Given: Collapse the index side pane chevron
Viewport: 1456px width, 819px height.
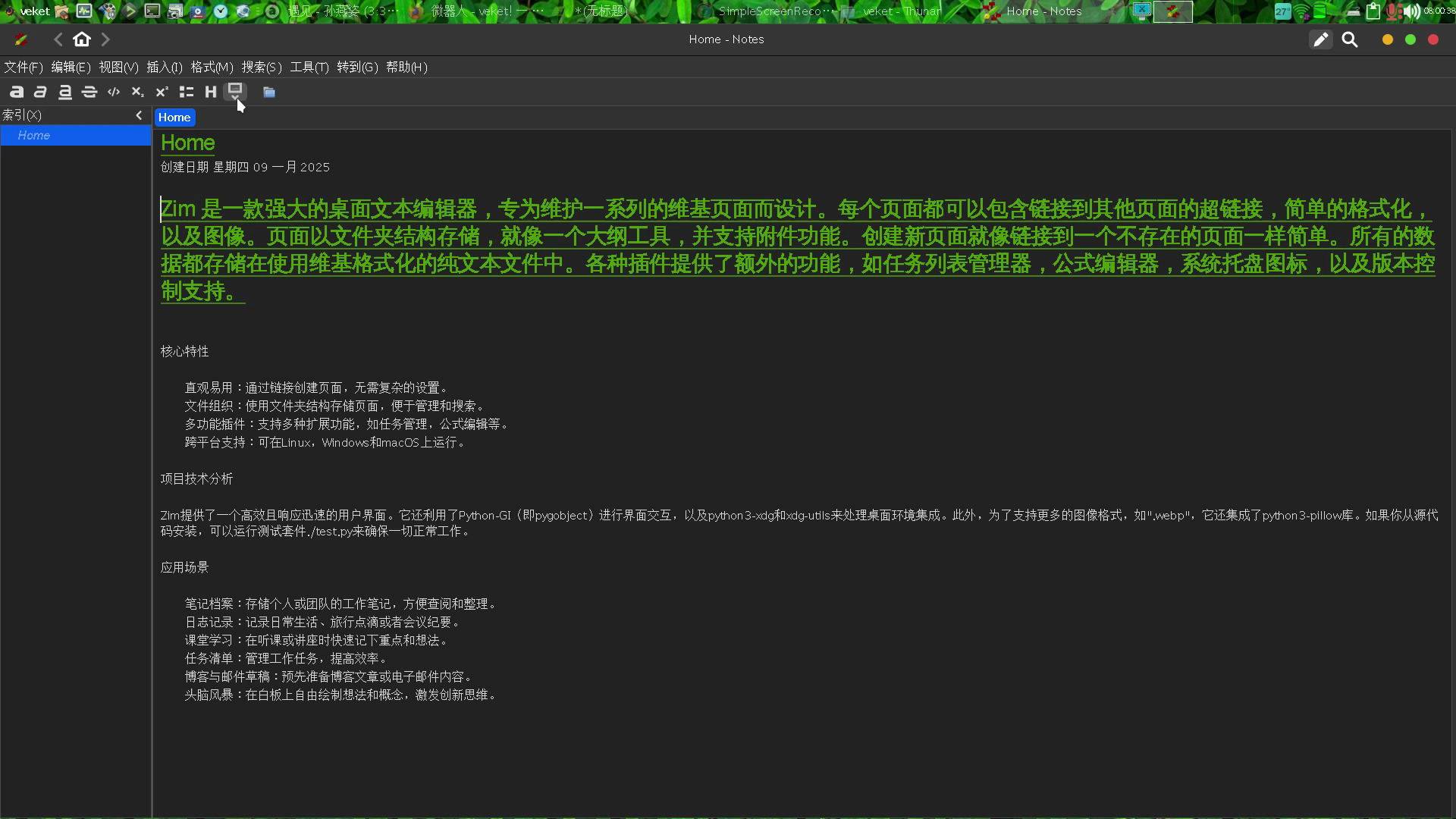Looking at the screenshot, I should pyautogui.click(x=139, y=115).
